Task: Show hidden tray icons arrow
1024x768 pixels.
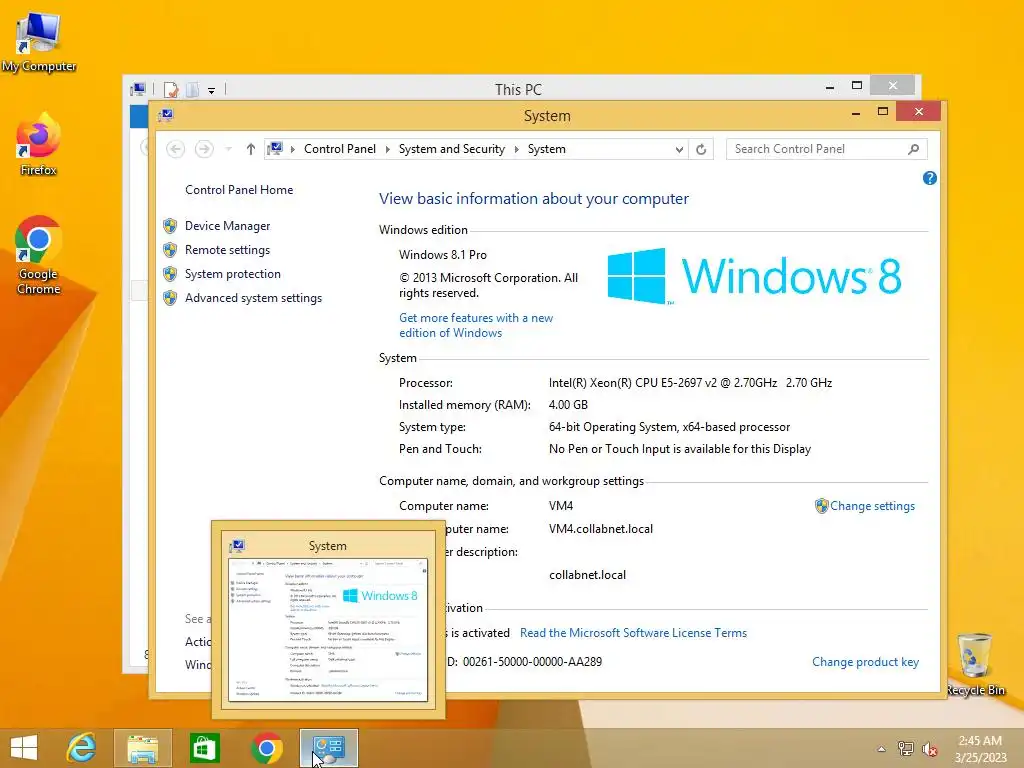Action: pos(881,749)
